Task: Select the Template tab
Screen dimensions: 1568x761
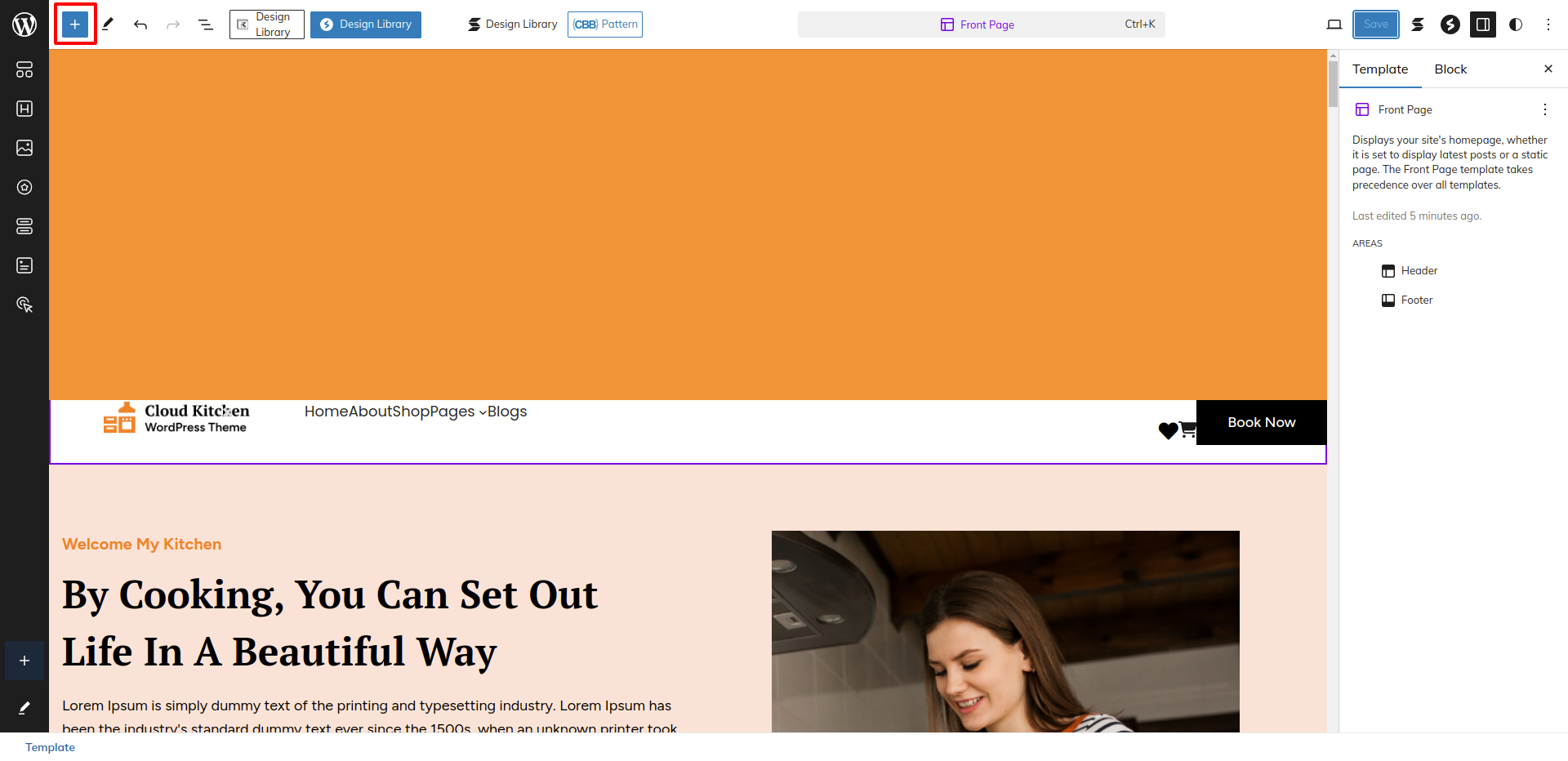Action: 1380,69
